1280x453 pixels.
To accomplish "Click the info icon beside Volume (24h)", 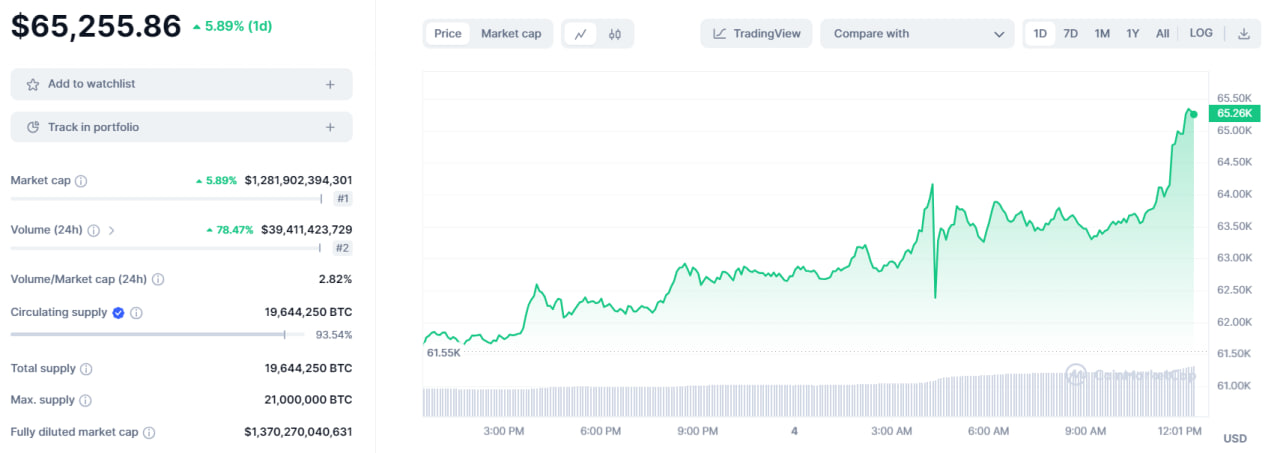I will 93,230.
